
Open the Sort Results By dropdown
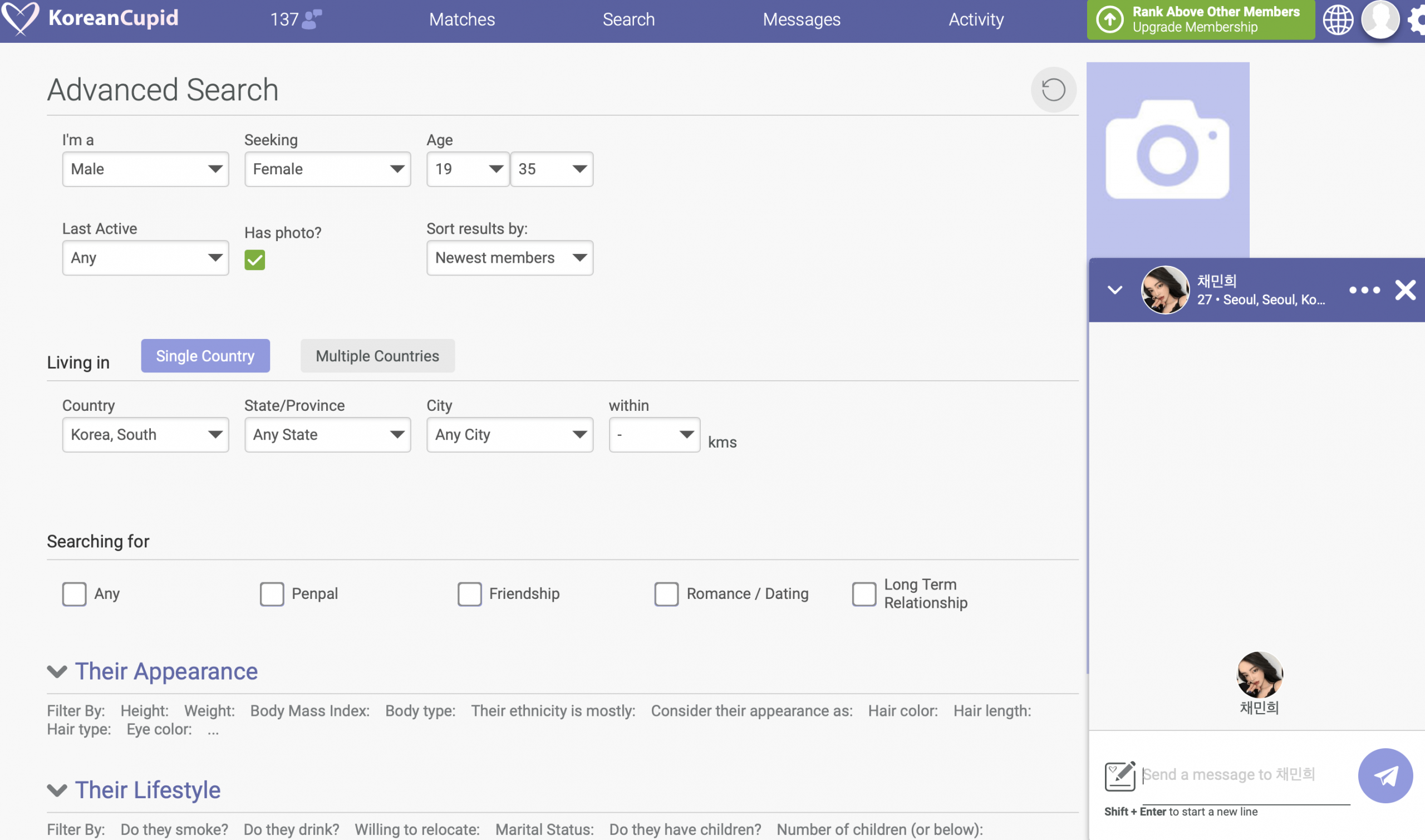point(509,258)
